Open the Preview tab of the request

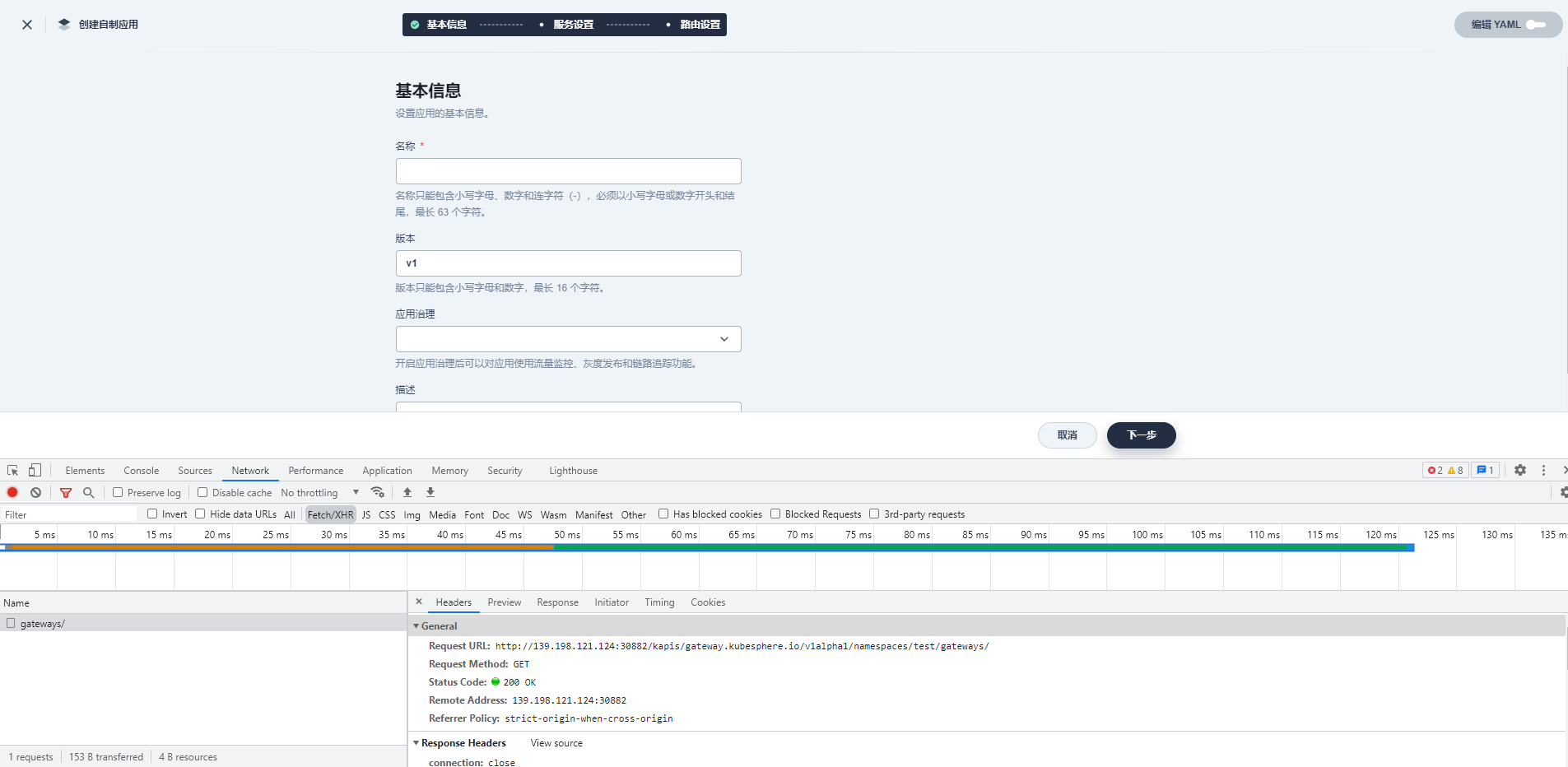(x=505, y=602)
